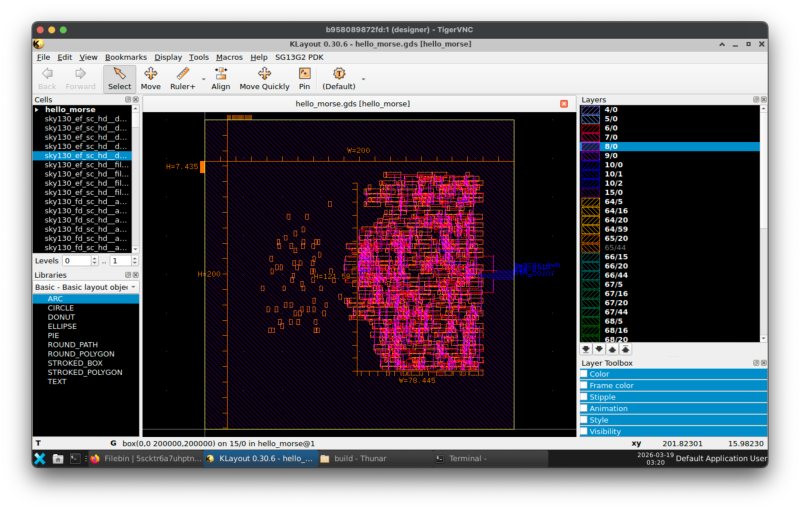Activate the Select arrow tool
This screenshot has width=800, height=510.
coord(119,78)
